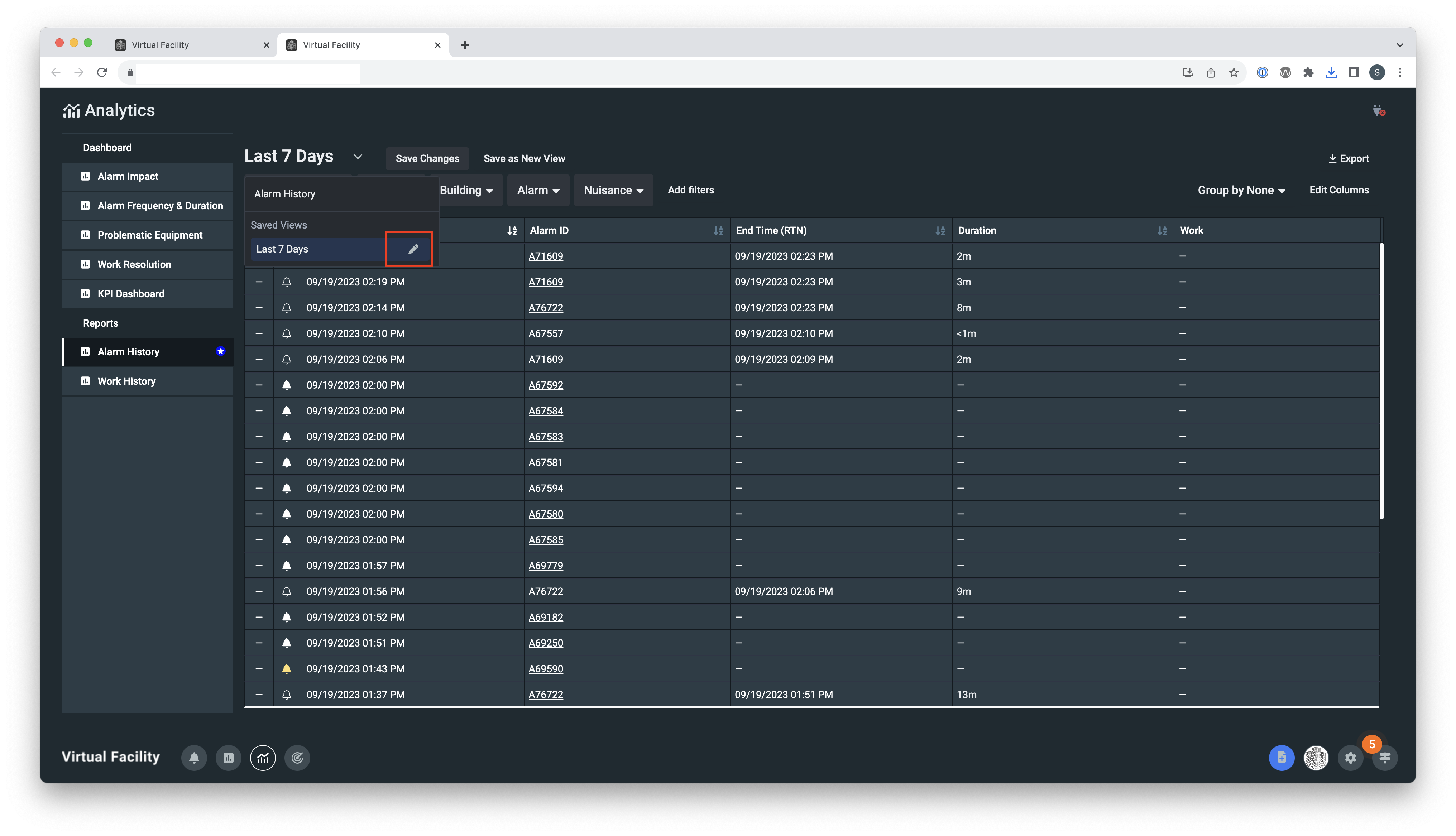This screenshot has width=1456, height=836.
Task: Open alarm link A67557
Action: 545,333
